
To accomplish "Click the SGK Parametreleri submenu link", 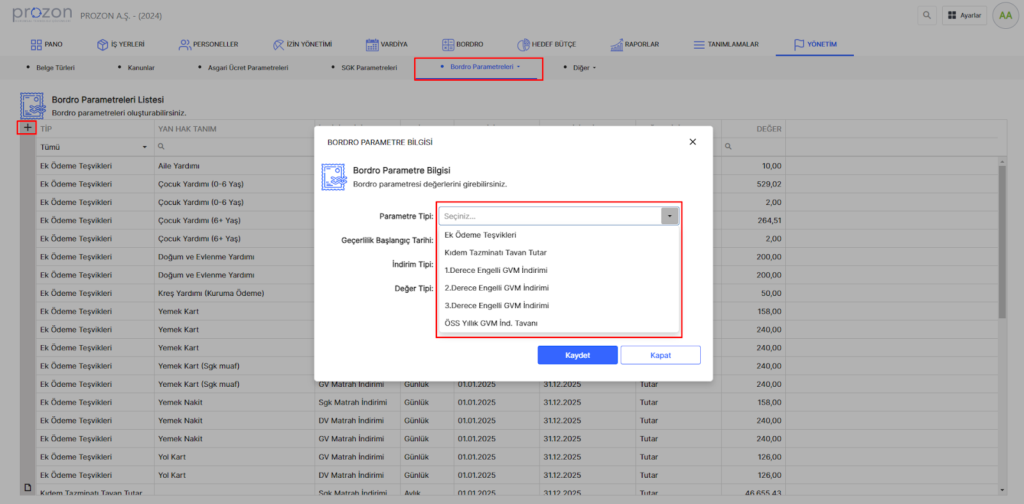I will coord(363,67).
